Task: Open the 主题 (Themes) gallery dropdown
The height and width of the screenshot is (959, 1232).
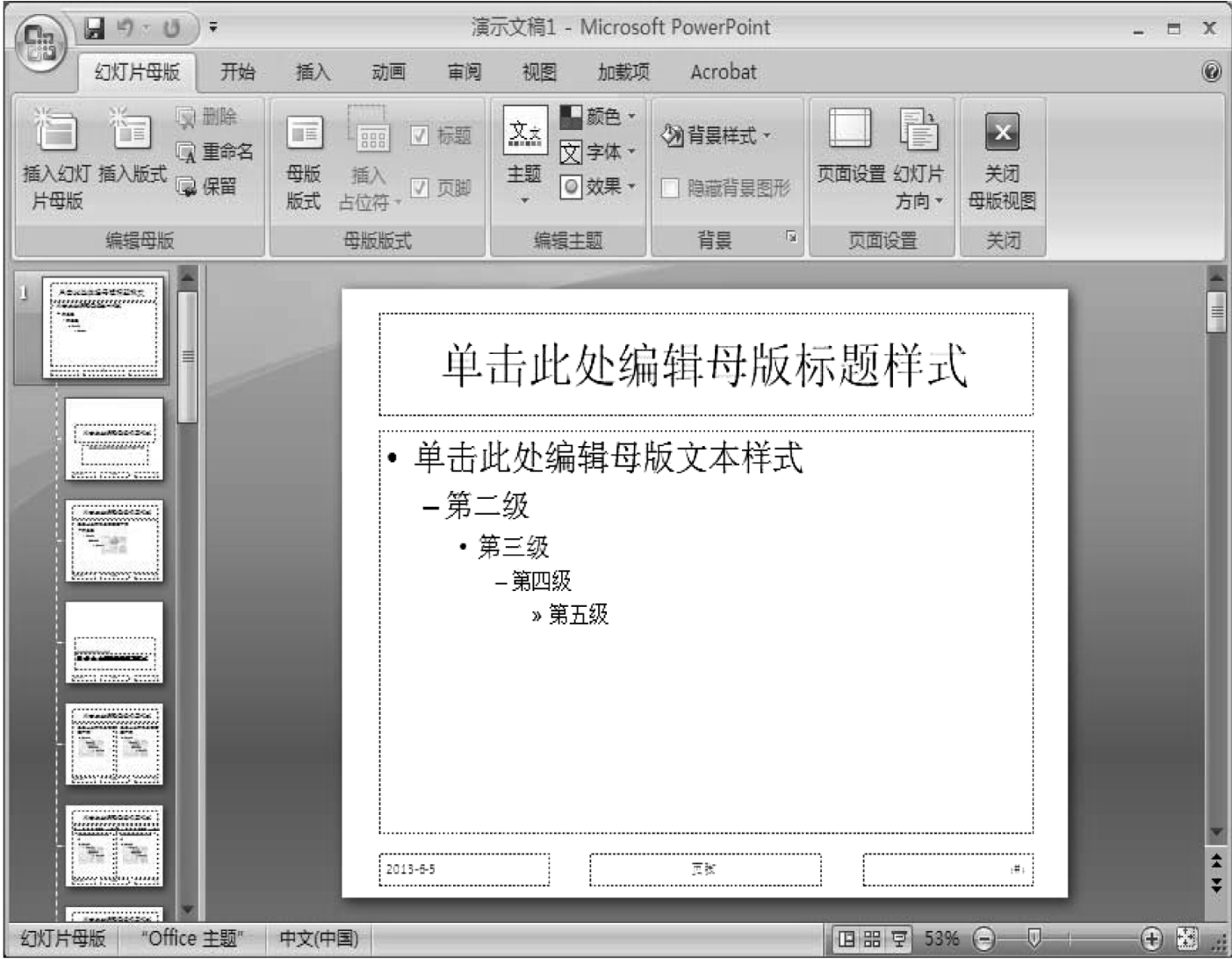Action: [x=525, y=157]
